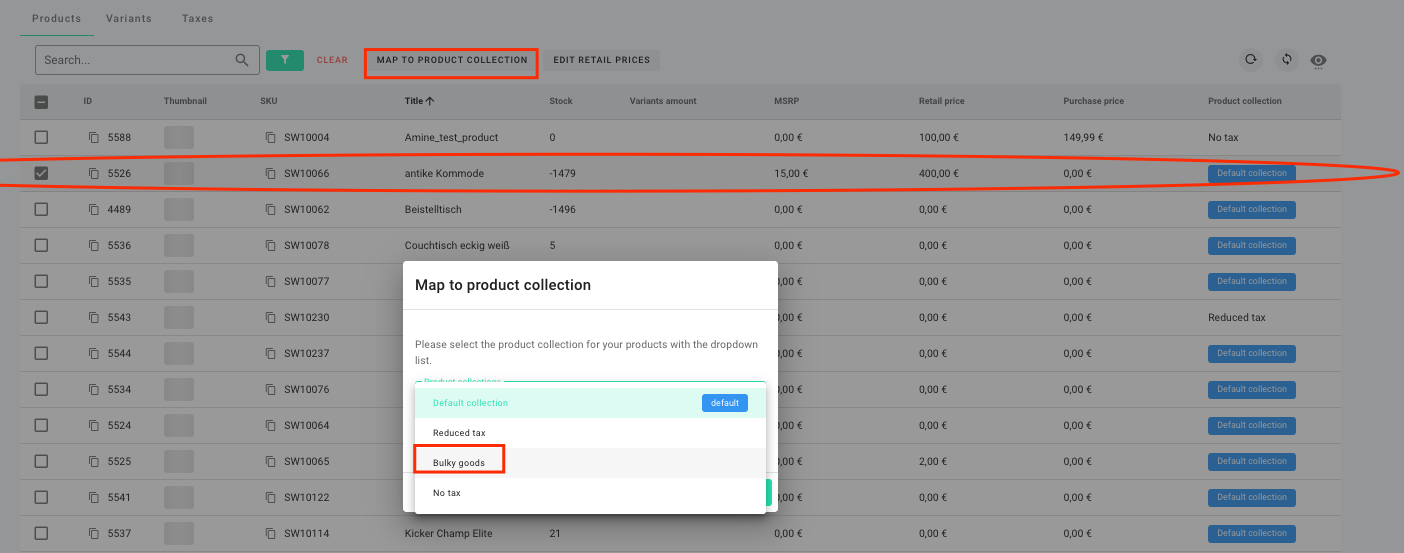The height and width of the screenshot is (553, 1404).
Task: Copy SKU SW10078 with copy icon
Action: click(271, 245)
